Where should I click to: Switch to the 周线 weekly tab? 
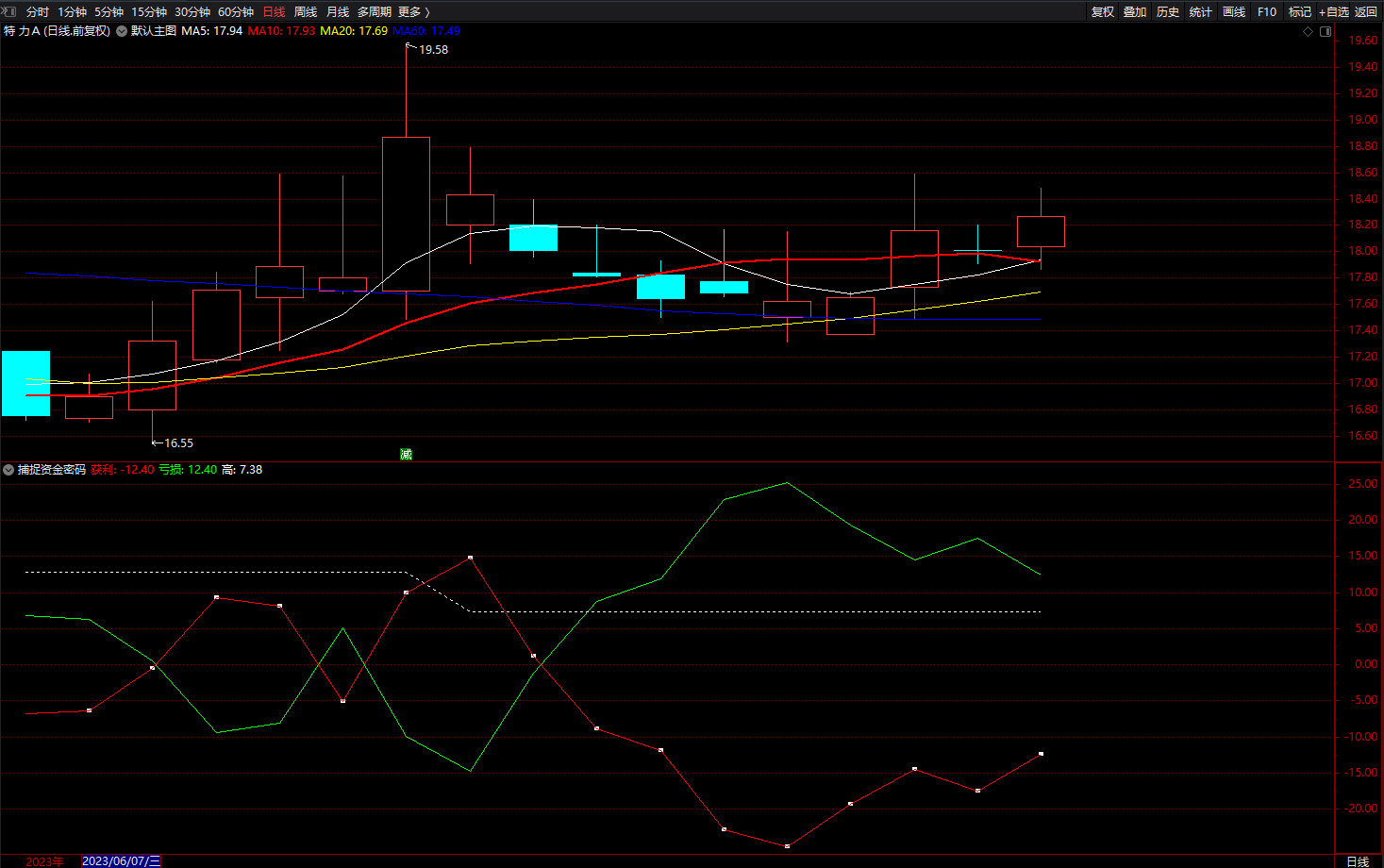coord(306,11)
